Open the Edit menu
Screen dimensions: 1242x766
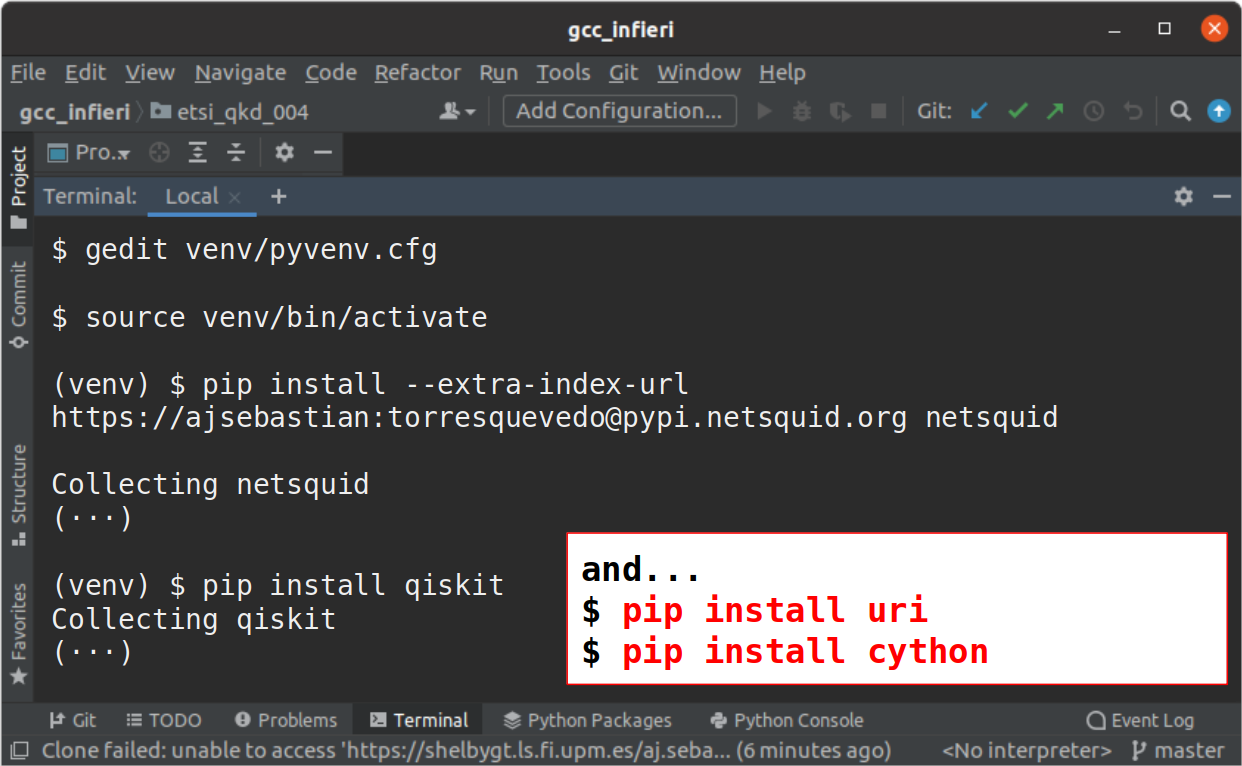pos(85,73)
